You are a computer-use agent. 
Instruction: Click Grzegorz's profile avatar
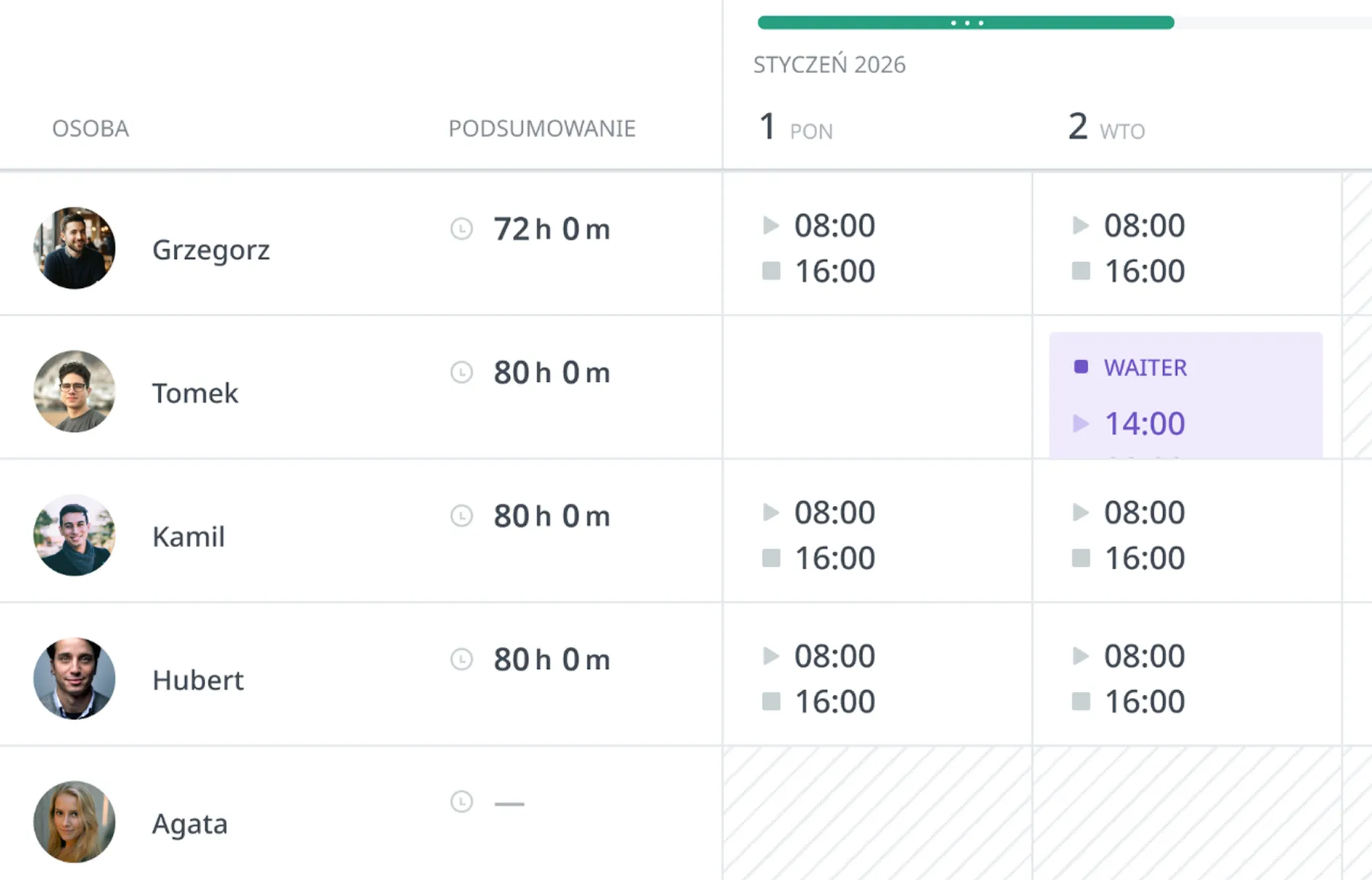pos(75,248)
